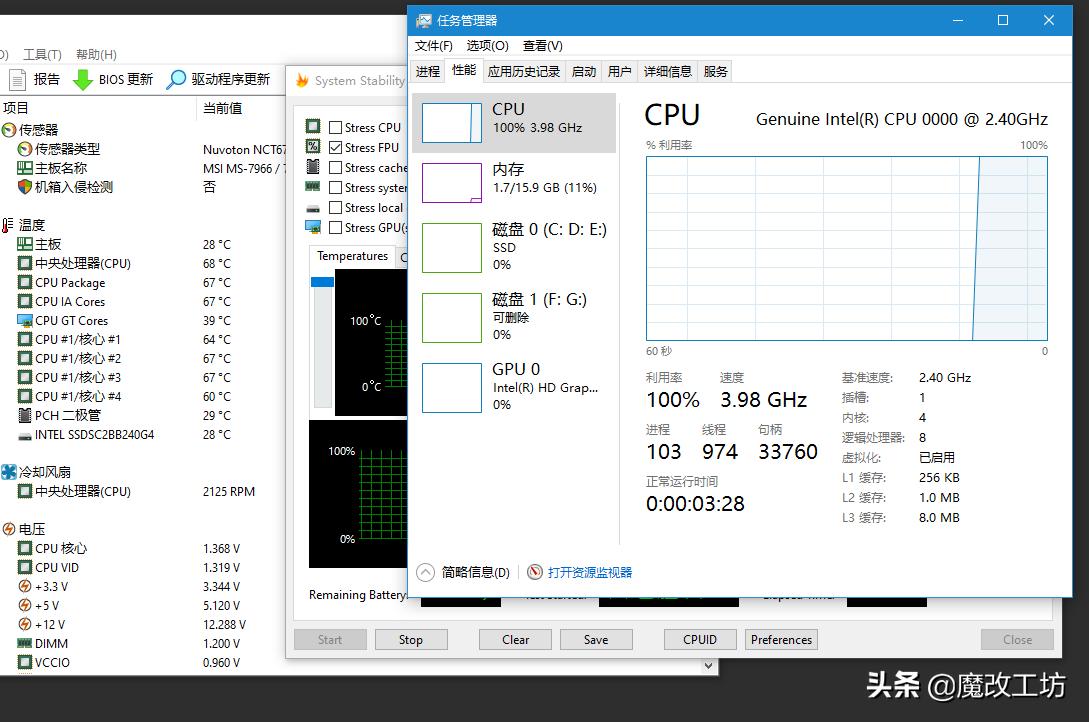1089x722 pixels.
Task: Click the BIOS 更新 green download icon
Action: (80, 79)
